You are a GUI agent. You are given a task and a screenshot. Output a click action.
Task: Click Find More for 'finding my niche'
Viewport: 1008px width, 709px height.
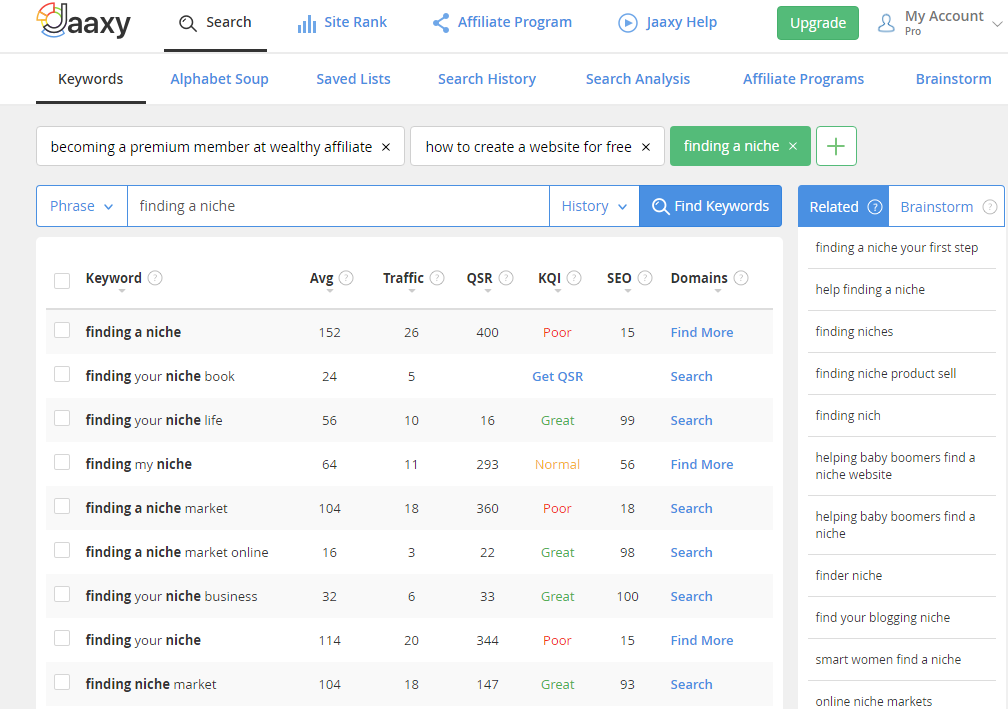[x=702, y=464]
